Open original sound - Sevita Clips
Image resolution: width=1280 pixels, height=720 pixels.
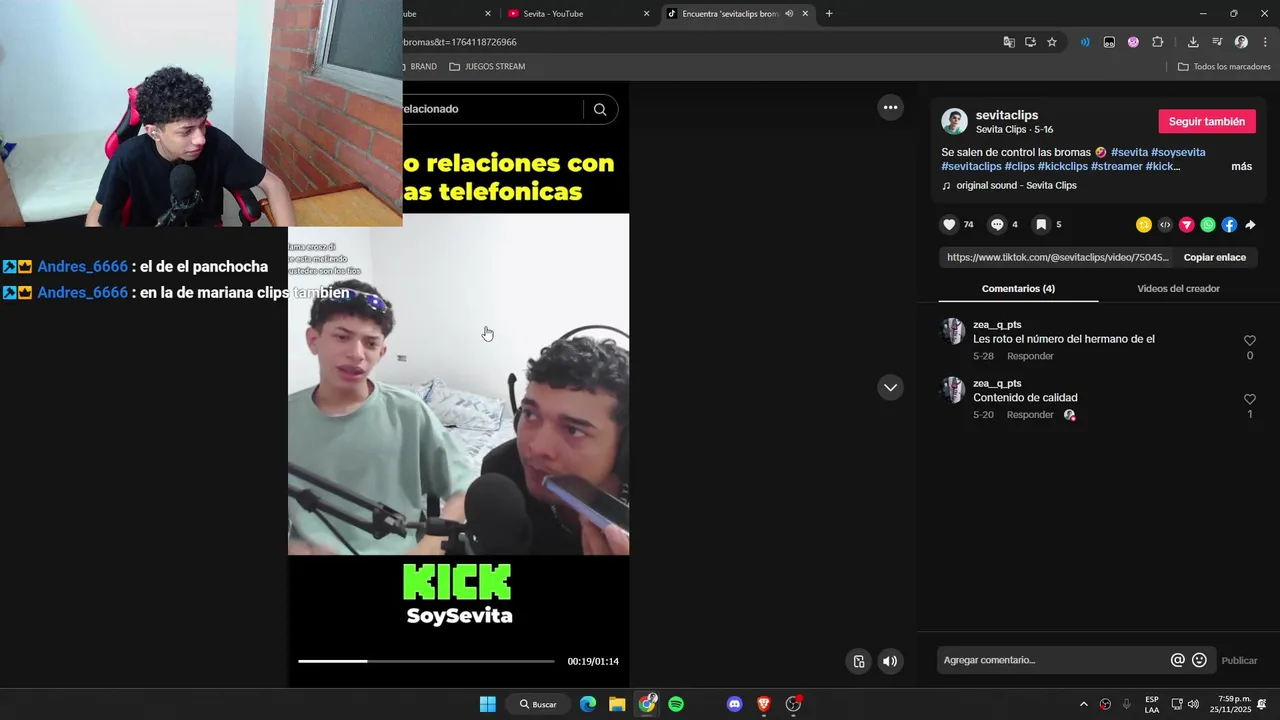point(1016,186)
